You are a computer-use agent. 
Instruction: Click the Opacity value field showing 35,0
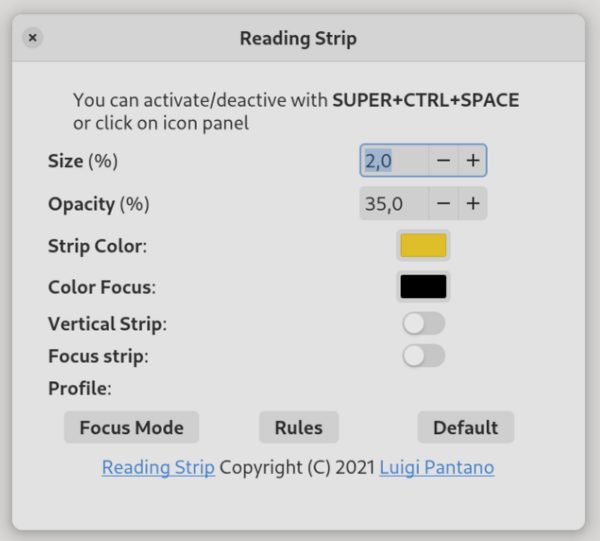pos(394,203)
